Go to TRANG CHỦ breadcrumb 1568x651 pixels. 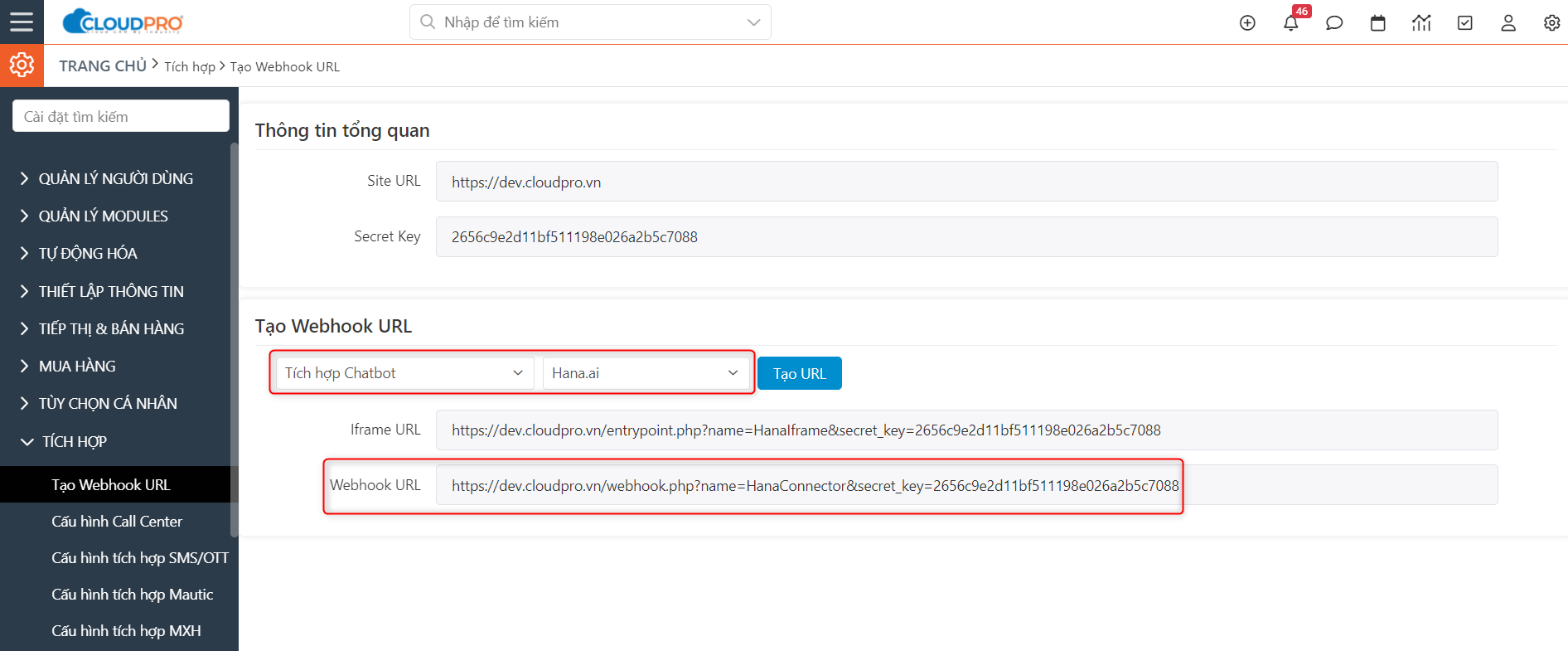point(103,66)
